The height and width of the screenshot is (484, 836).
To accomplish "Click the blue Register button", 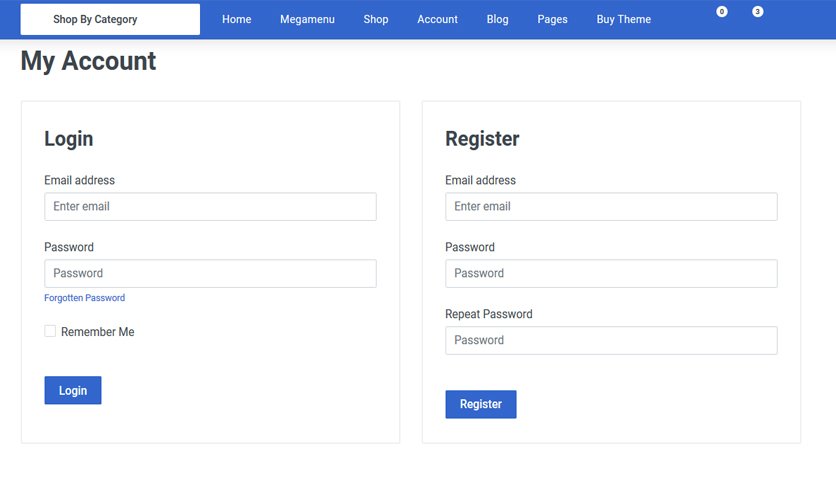I will point(481,404).
